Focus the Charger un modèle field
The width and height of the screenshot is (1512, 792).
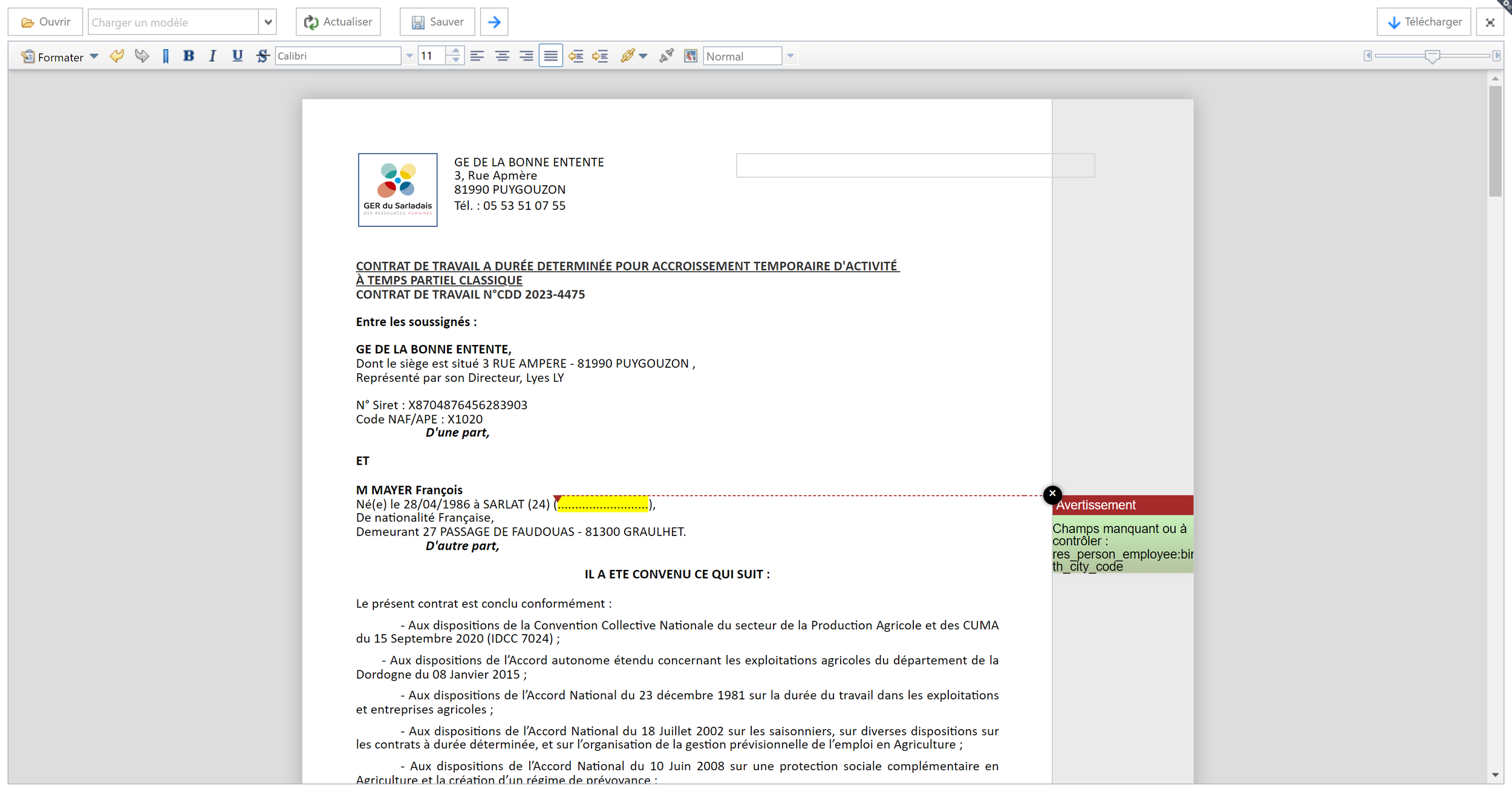pyautogui.click(x=174, y=22)
